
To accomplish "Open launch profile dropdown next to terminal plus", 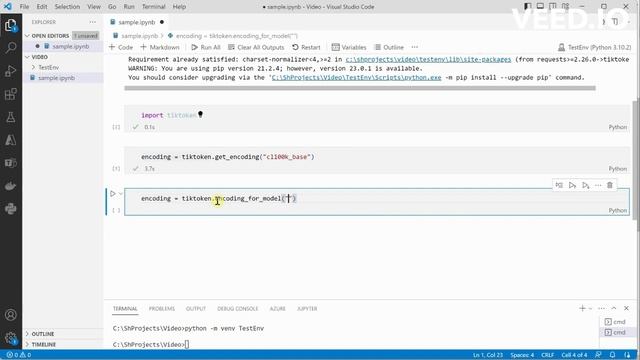I will [590, 308].
